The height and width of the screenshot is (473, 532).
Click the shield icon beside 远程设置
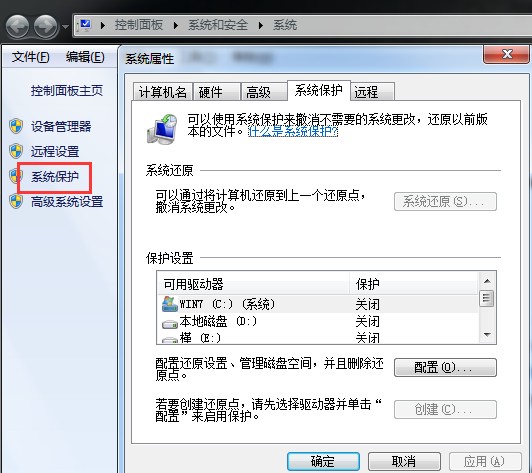16,151
